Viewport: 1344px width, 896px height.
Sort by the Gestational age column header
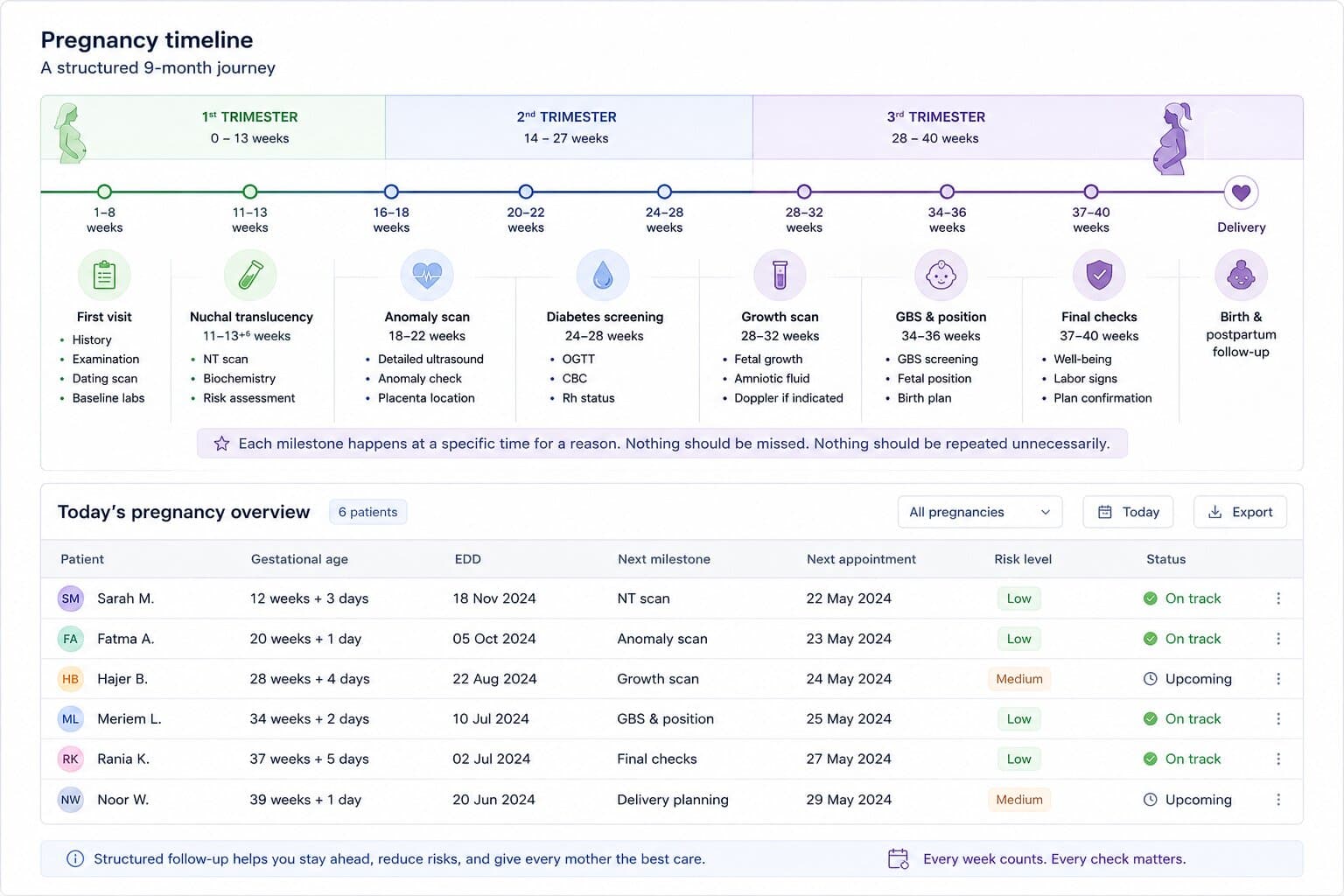coord(299,559)
